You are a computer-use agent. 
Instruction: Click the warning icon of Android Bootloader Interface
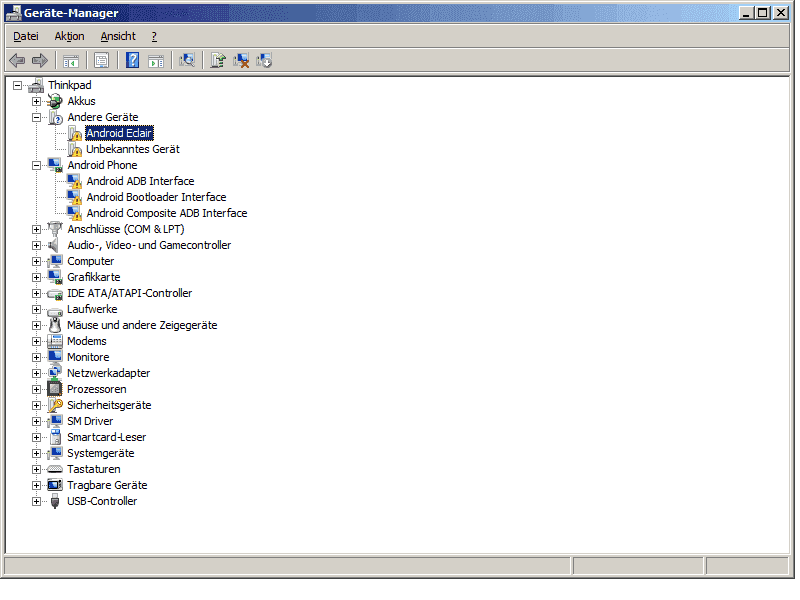[x=74, y=197]
